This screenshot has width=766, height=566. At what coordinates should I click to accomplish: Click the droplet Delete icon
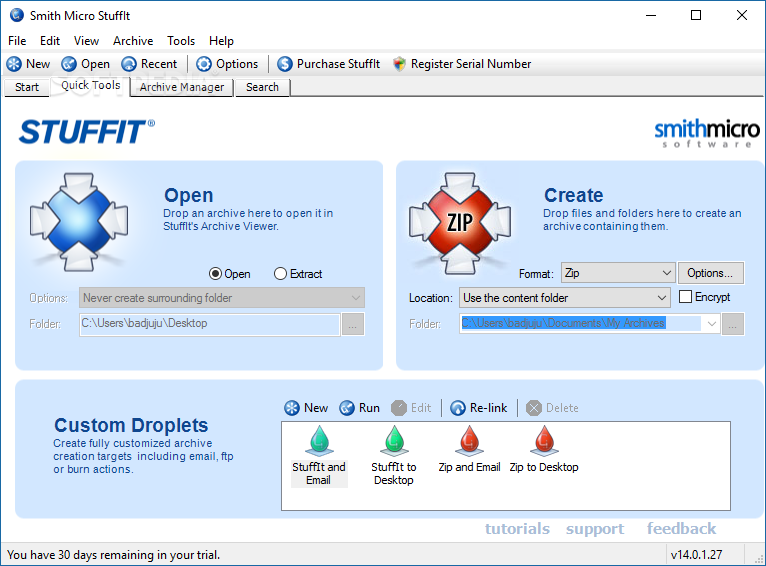point(534,408)
